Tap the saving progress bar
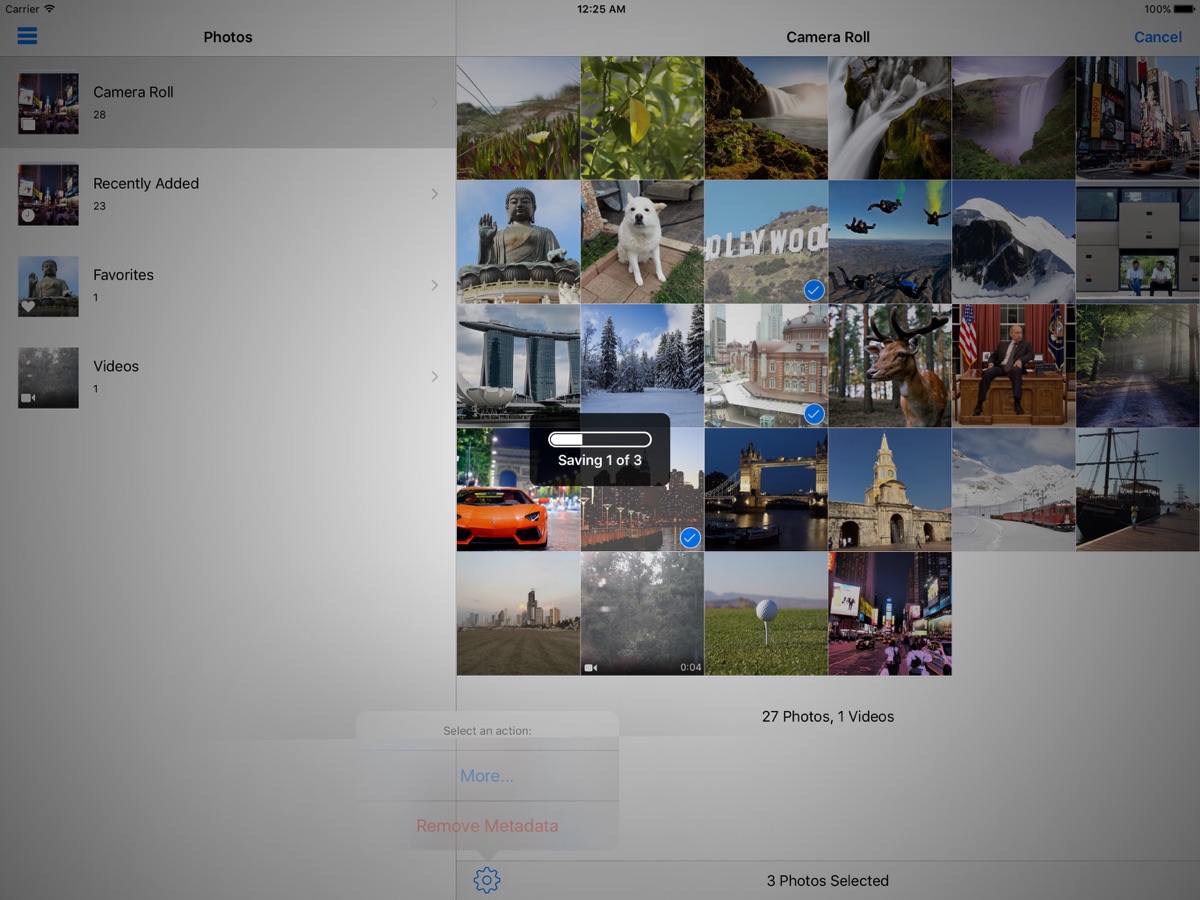 click(x=600, y=440)
